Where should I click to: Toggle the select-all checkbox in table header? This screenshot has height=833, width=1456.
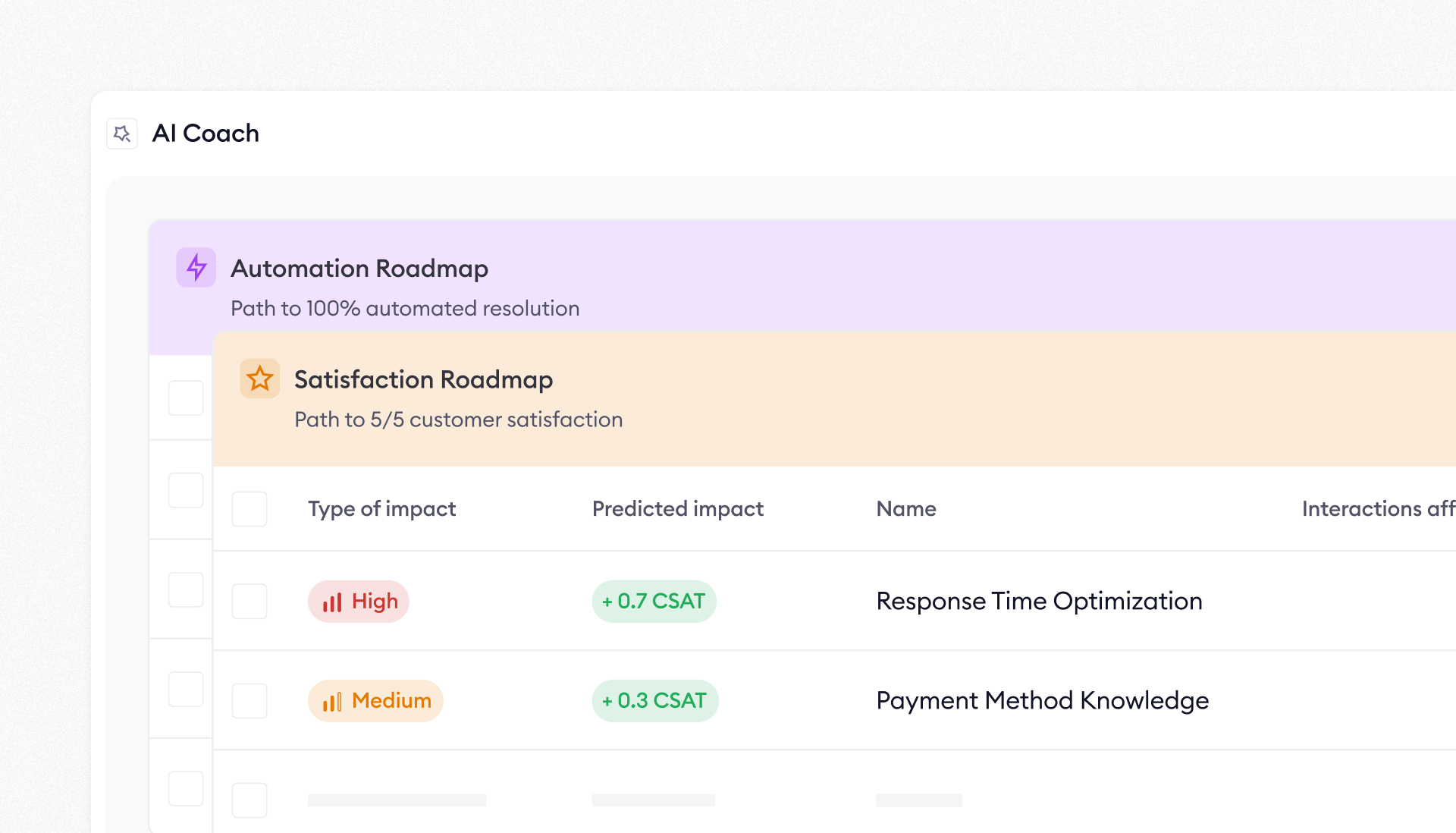(x=249, y=509)
